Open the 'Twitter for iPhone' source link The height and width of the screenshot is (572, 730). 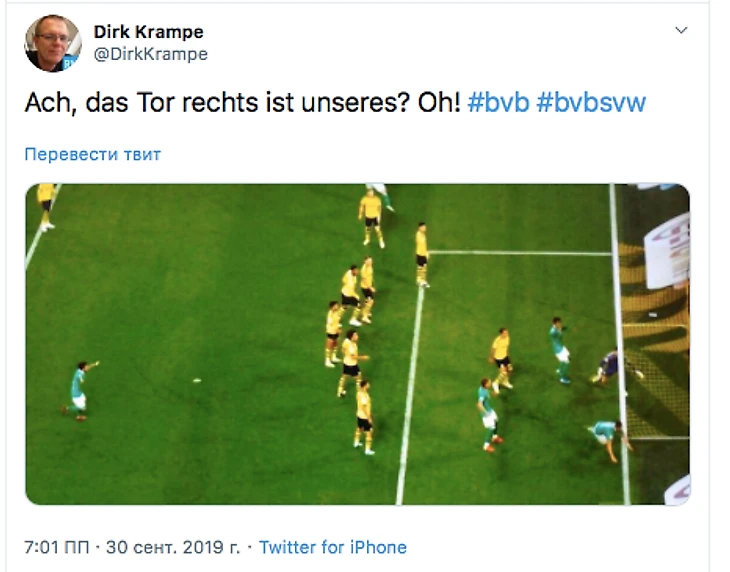click(333, 547)
